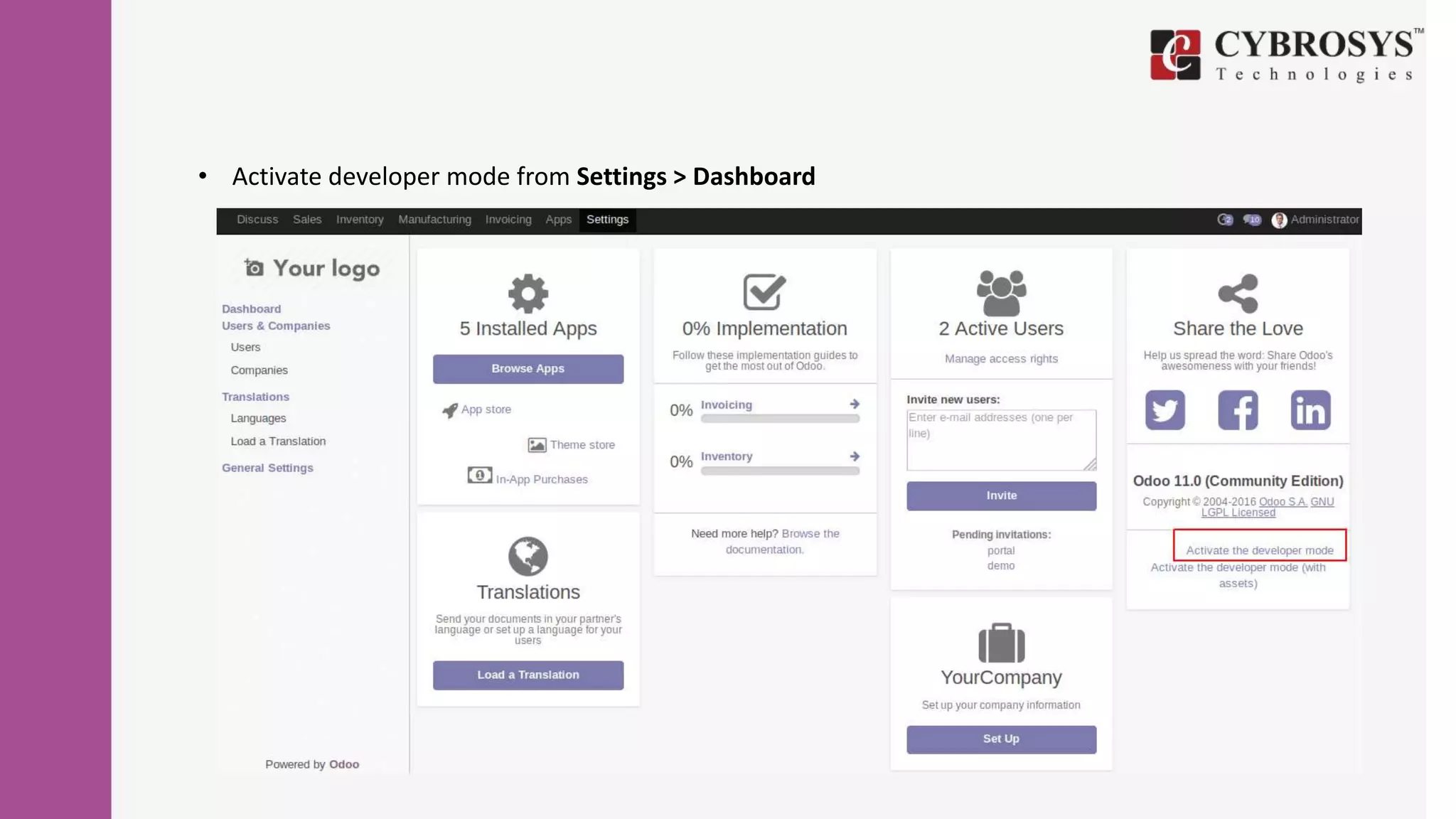This screenshot has height=819, width=1456.
Task: Click the YourCompany briefcase icon
Action: (x=1001, y=643)
